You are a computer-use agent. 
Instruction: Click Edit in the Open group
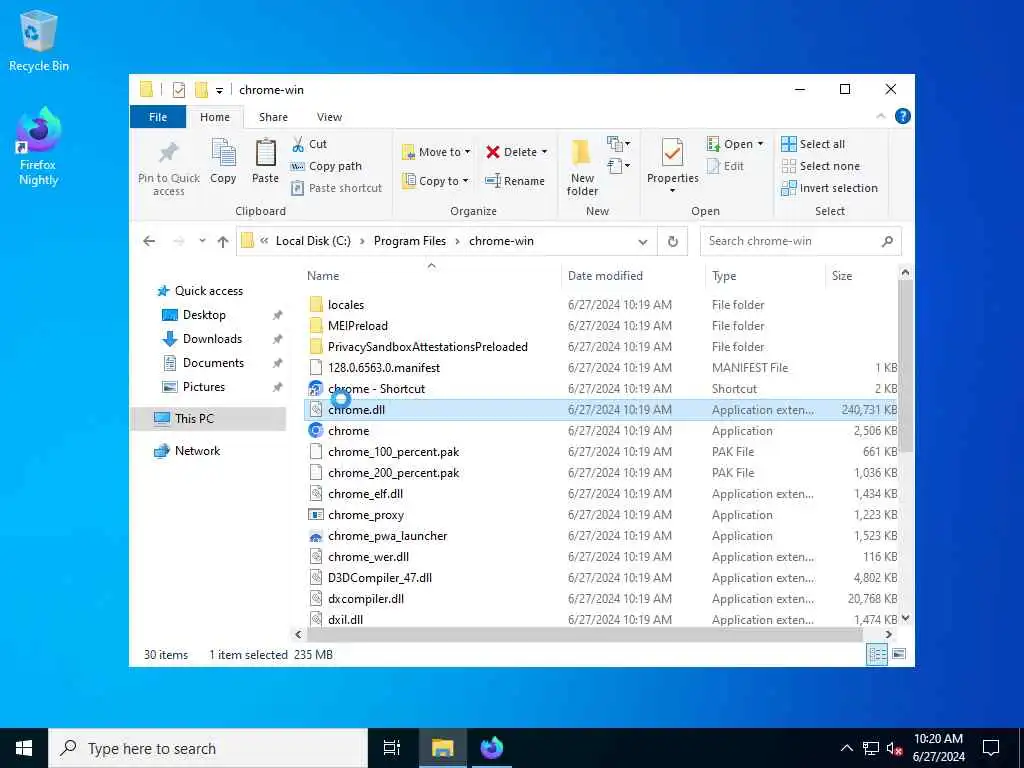point(726,167)
